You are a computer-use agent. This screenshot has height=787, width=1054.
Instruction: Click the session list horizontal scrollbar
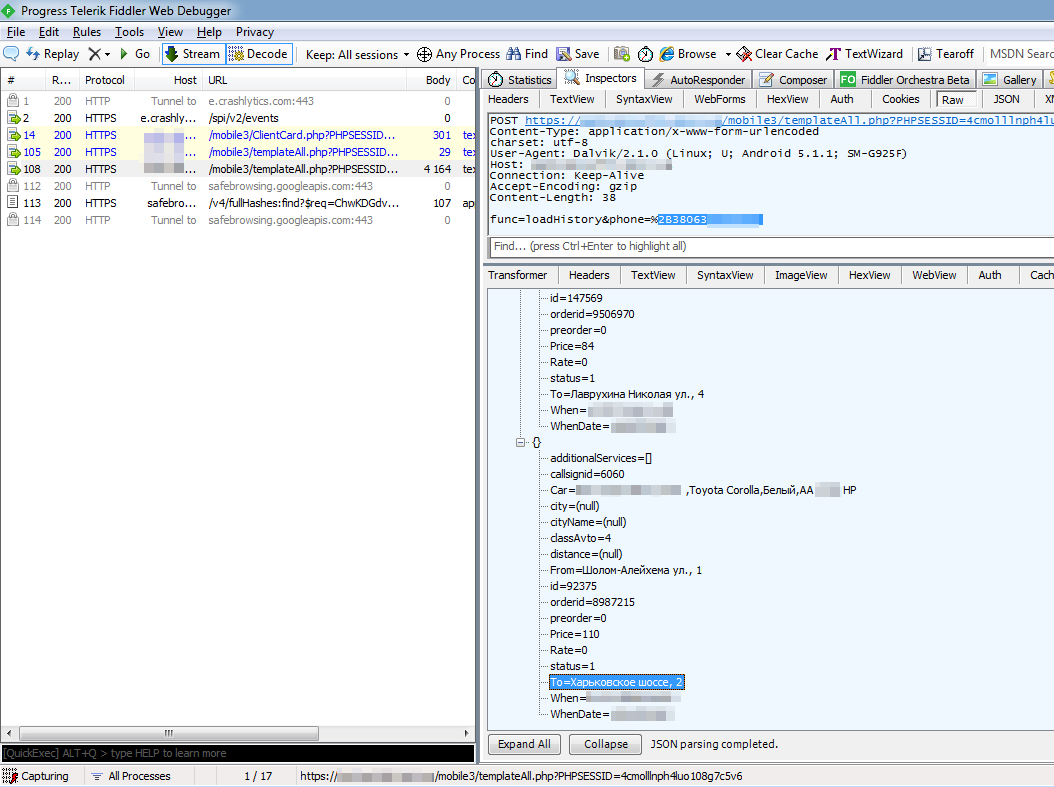[169, 733]
